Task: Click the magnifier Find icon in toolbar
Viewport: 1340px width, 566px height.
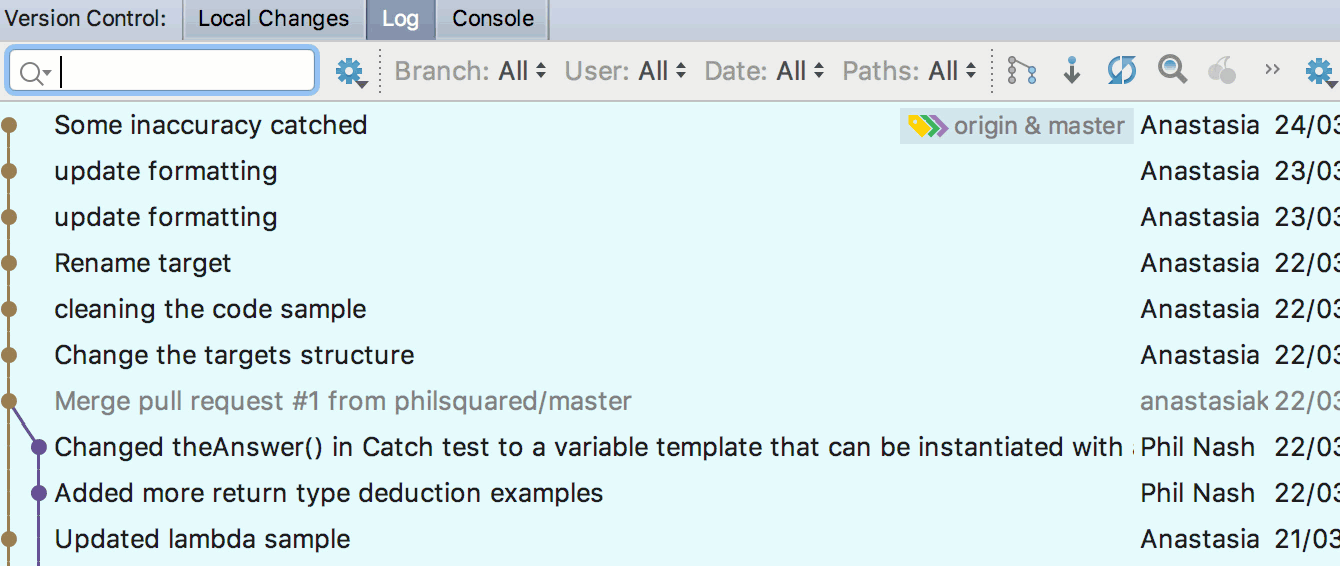Action: point(1172,69)
